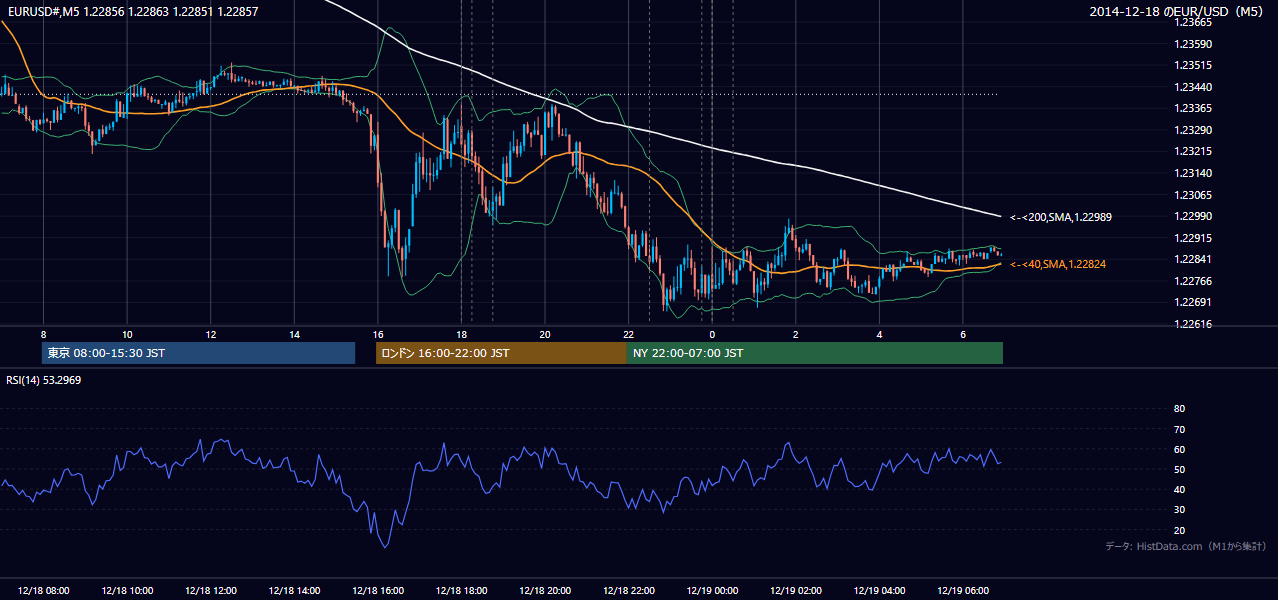Click RSI scale value 80
This screenshot has height=600, width=1278.
(x=1179, y=409)
